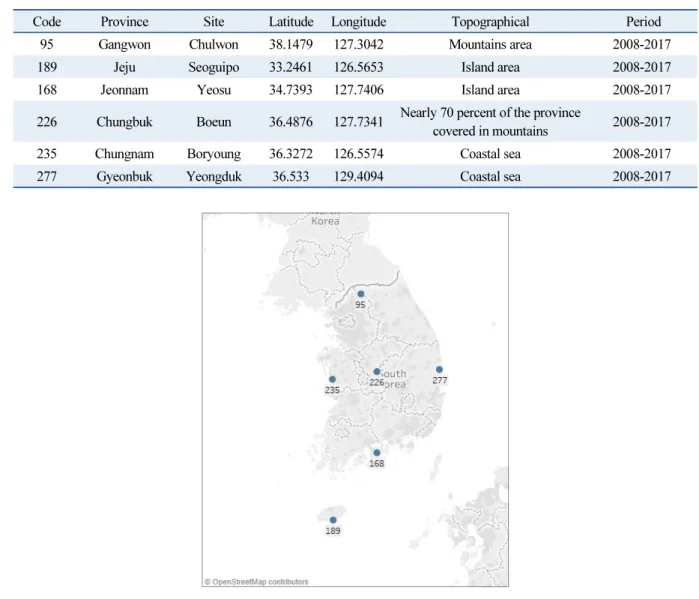Select code 168 table cell
This screenshot has width=699, height=599.
coord(47,90)
